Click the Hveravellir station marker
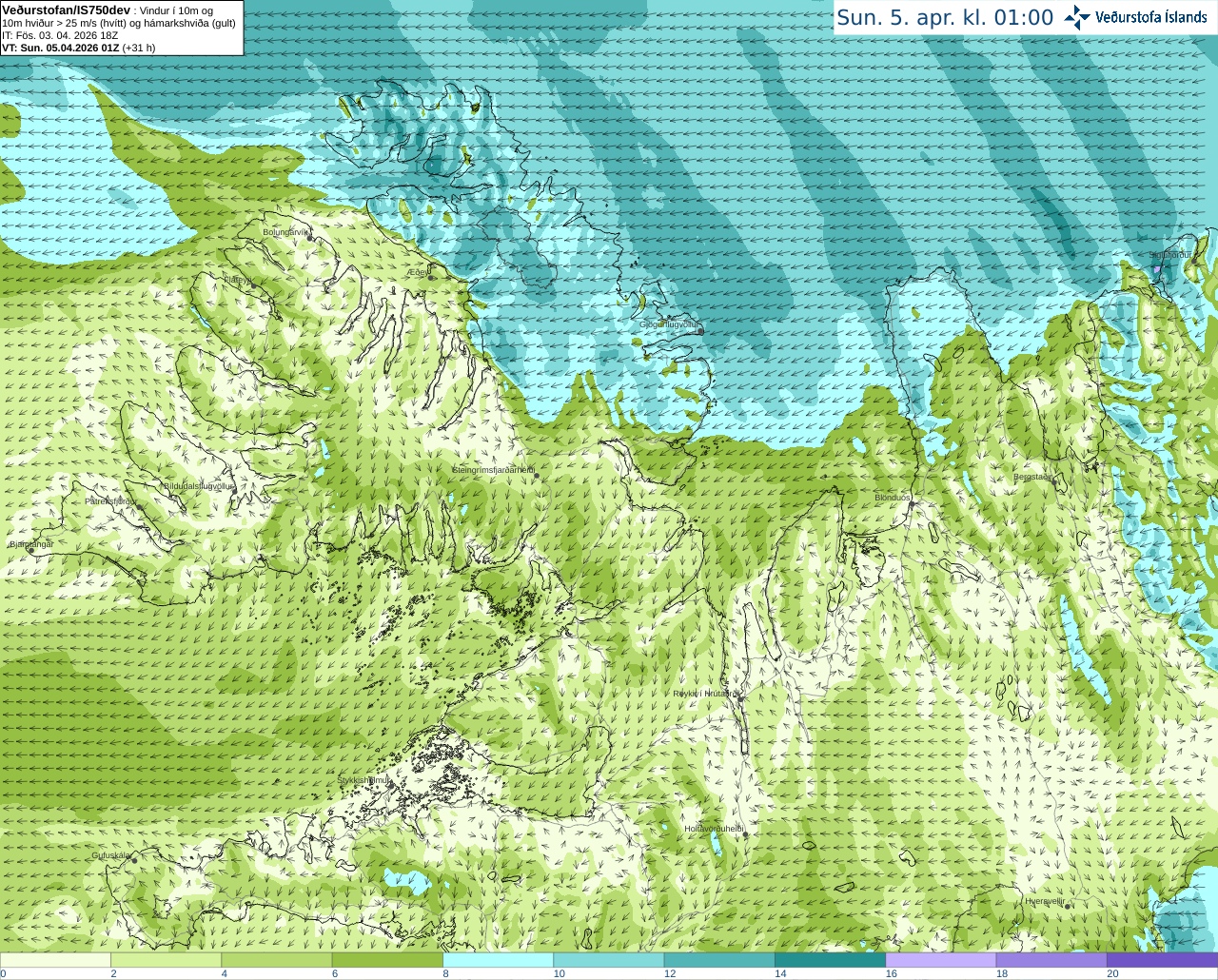Viewport: 1218px width, 980px height. (1067, 907)
